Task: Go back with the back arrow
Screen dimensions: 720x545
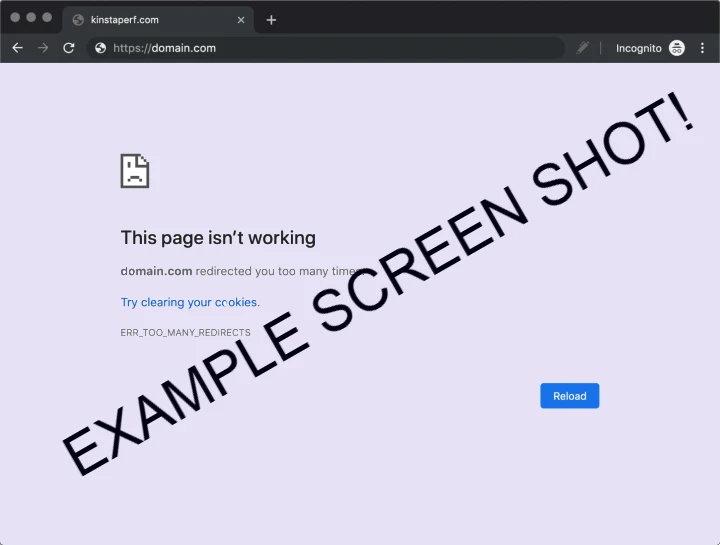Action: coord(17,48)
